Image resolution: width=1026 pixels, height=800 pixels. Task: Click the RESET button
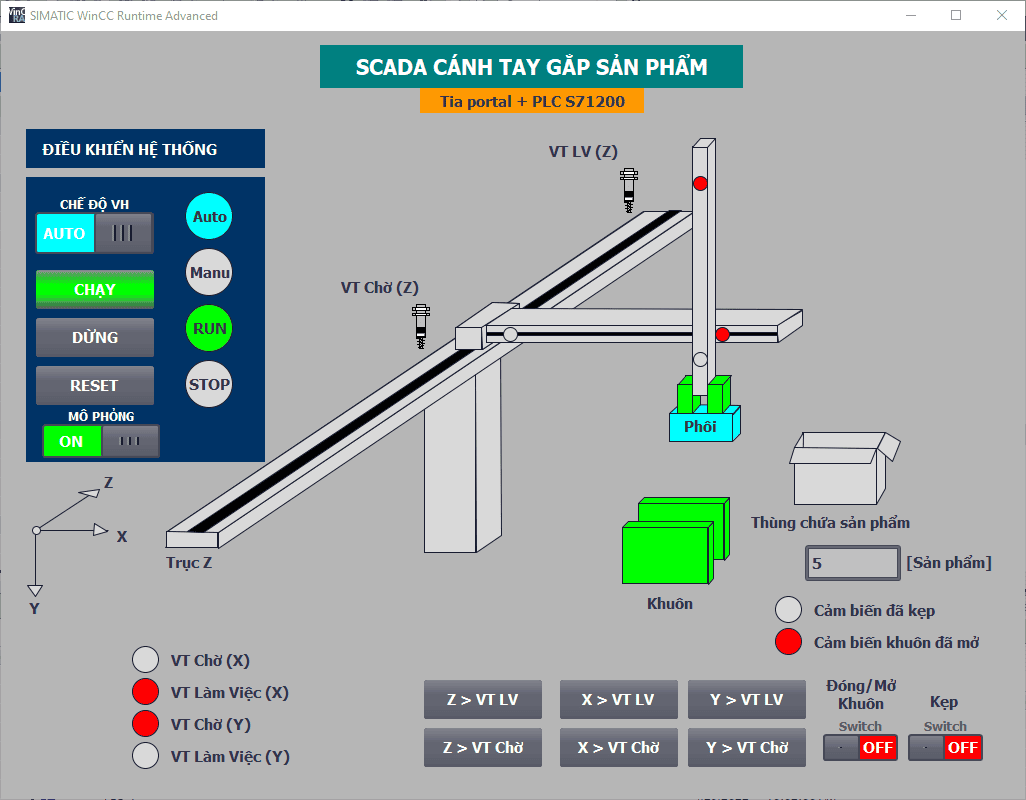pyautogui.click(x=95, y=385)
